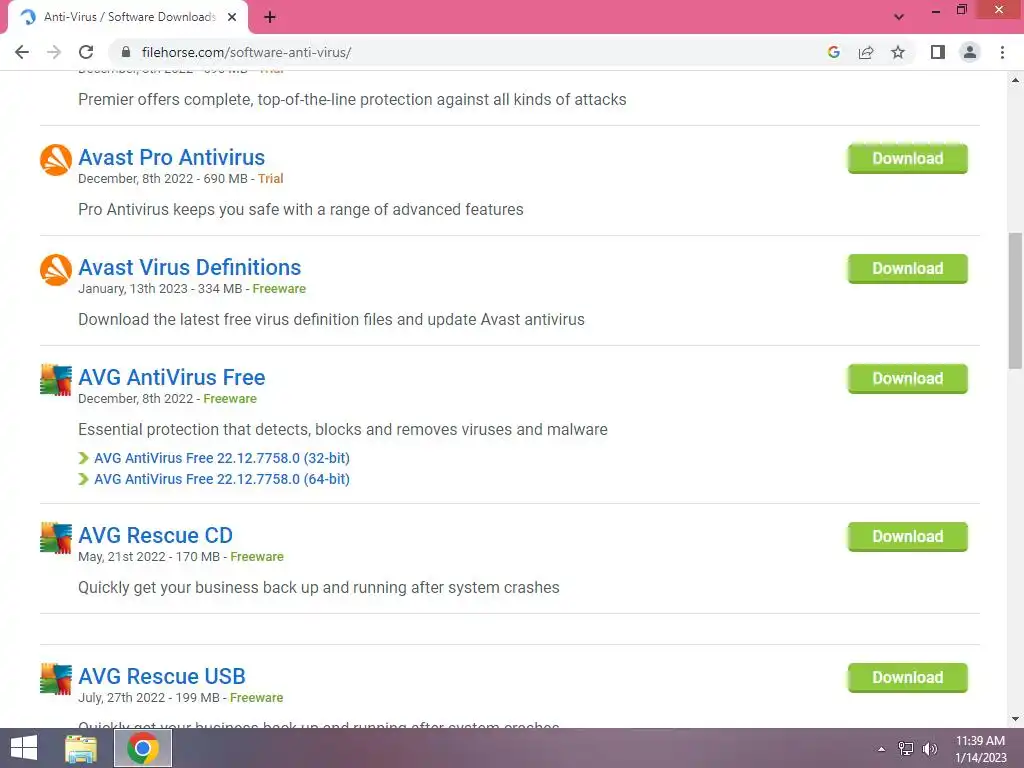Open the Avast Virus Definitions title link

click(189, 267)
